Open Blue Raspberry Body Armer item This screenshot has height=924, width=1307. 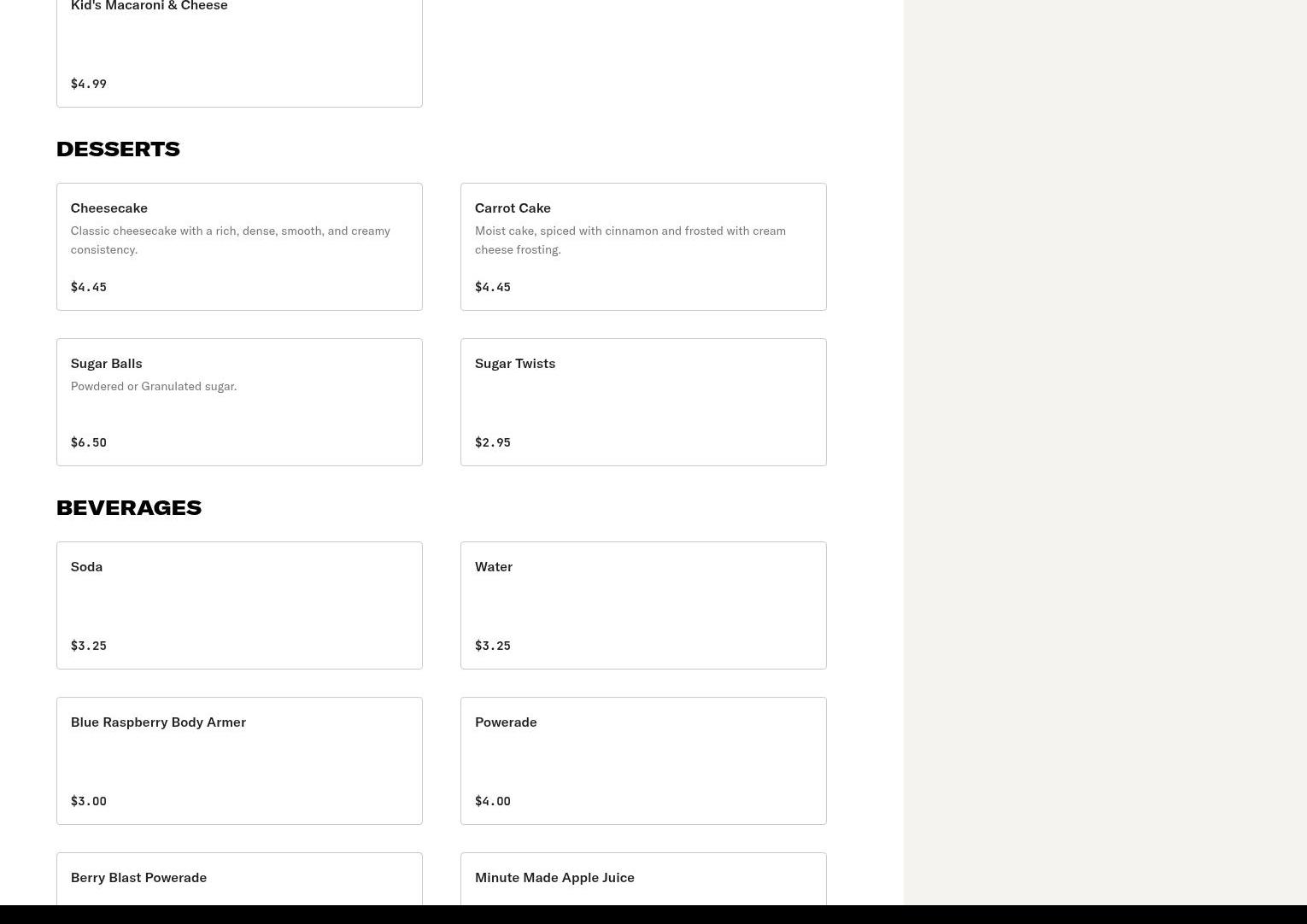point(239,761)
